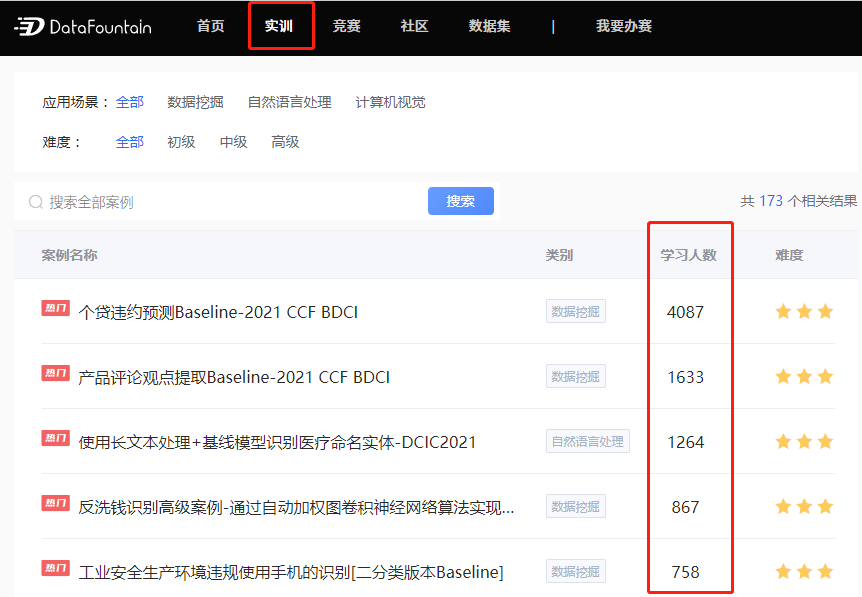Sort by the 学习人数 column header
The image size is (862, 597).
pos(688,255)
